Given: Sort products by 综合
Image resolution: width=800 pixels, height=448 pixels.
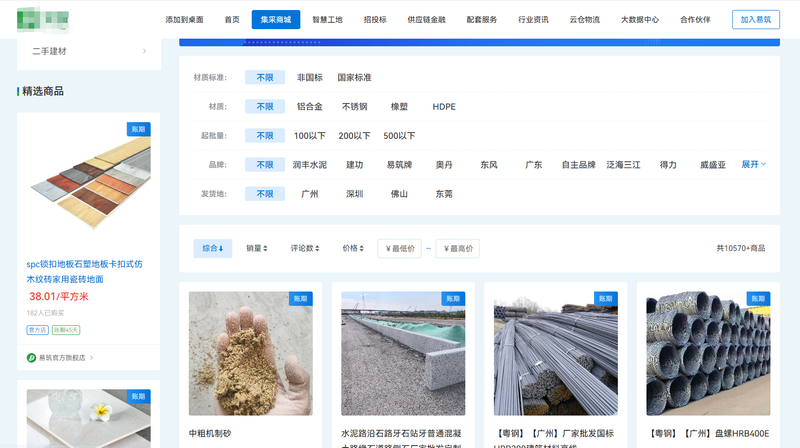Looking at the screenshot, I should (x=213, y=248).
